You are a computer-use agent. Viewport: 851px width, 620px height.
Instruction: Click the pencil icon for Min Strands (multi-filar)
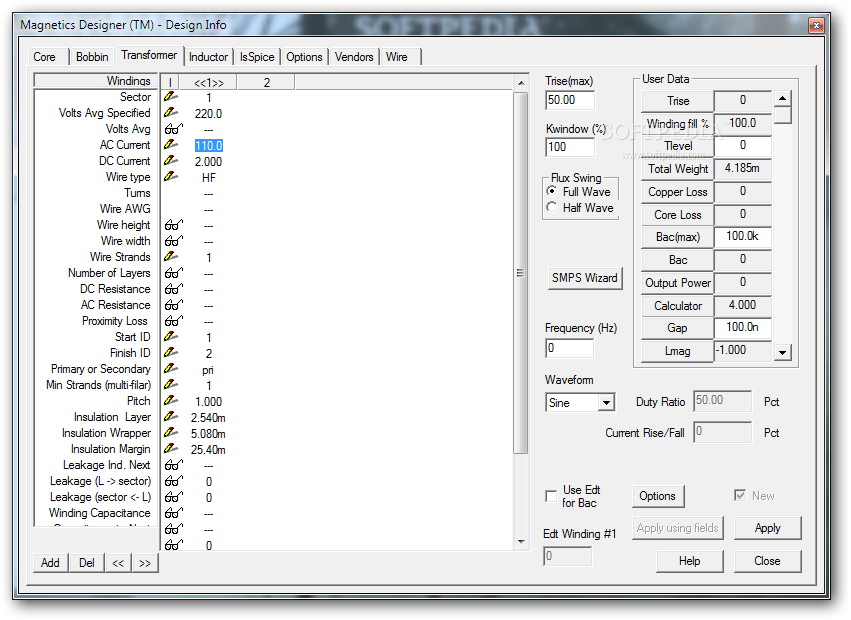pyautogui.click(x=171, y=384)
